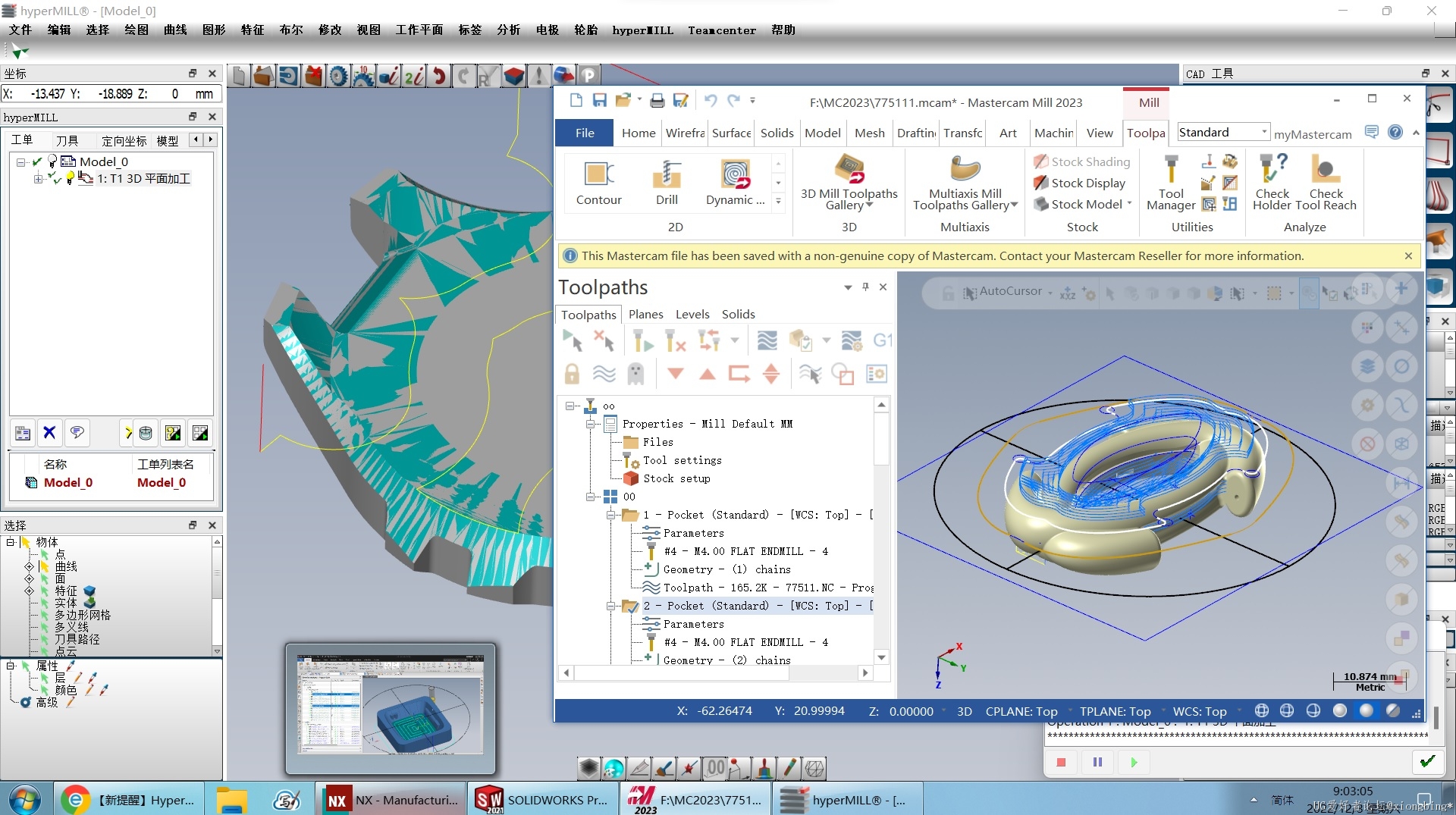The height and width of the screenshot is (815, 1456).
Task: Toggle yellow bulb for T1 3D job
Action: [x=70, y=177]
